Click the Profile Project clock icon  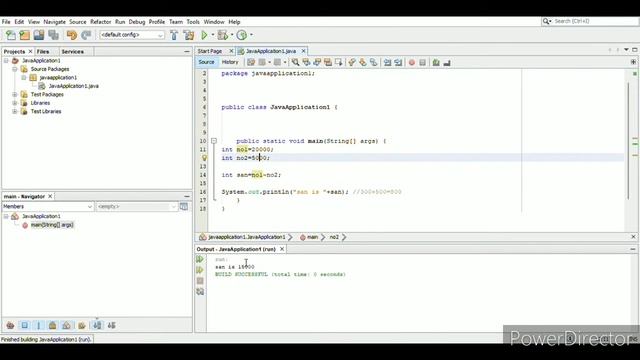(242, 35)
